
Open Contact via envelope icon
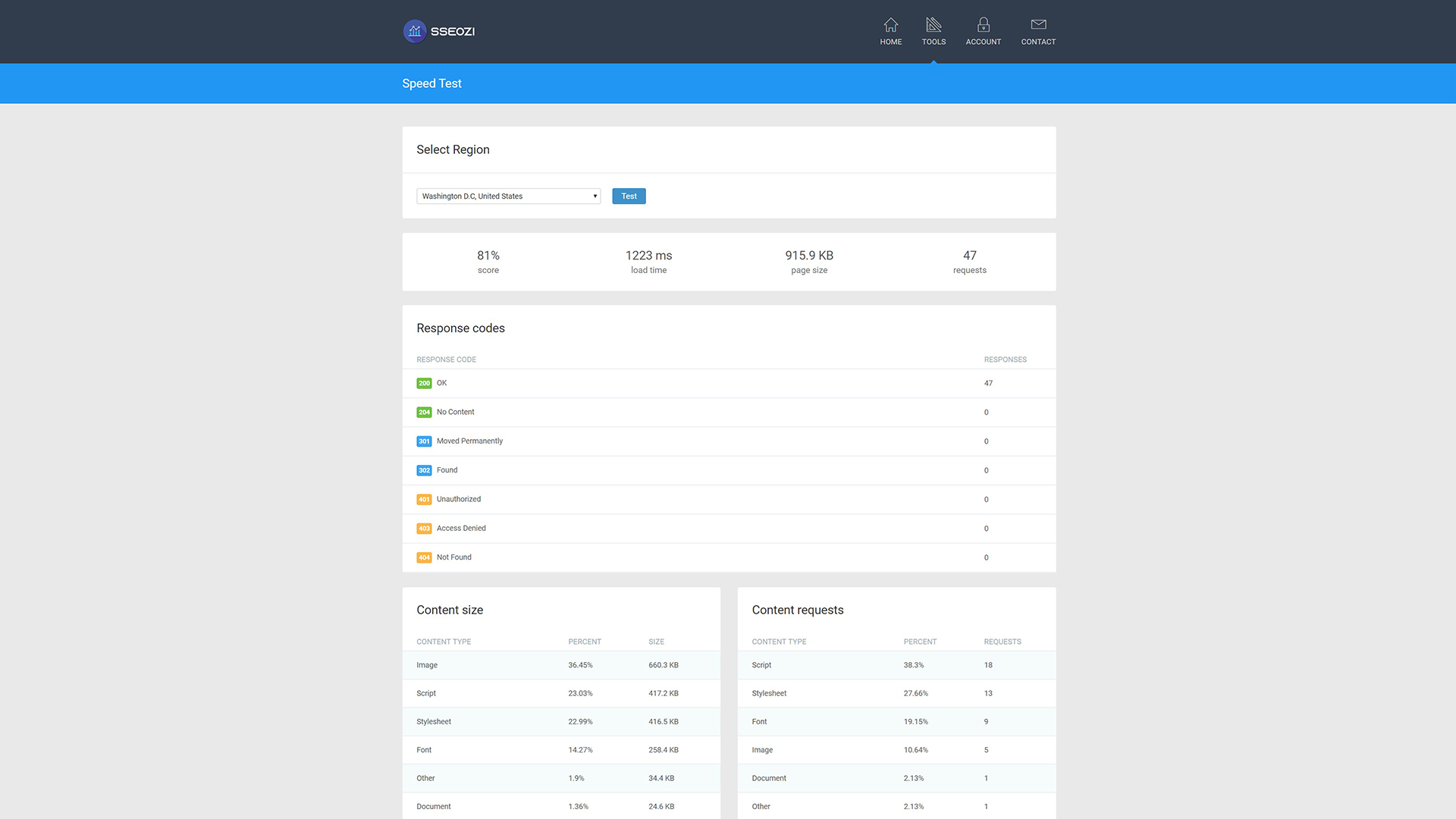[x=1038, y=24]
